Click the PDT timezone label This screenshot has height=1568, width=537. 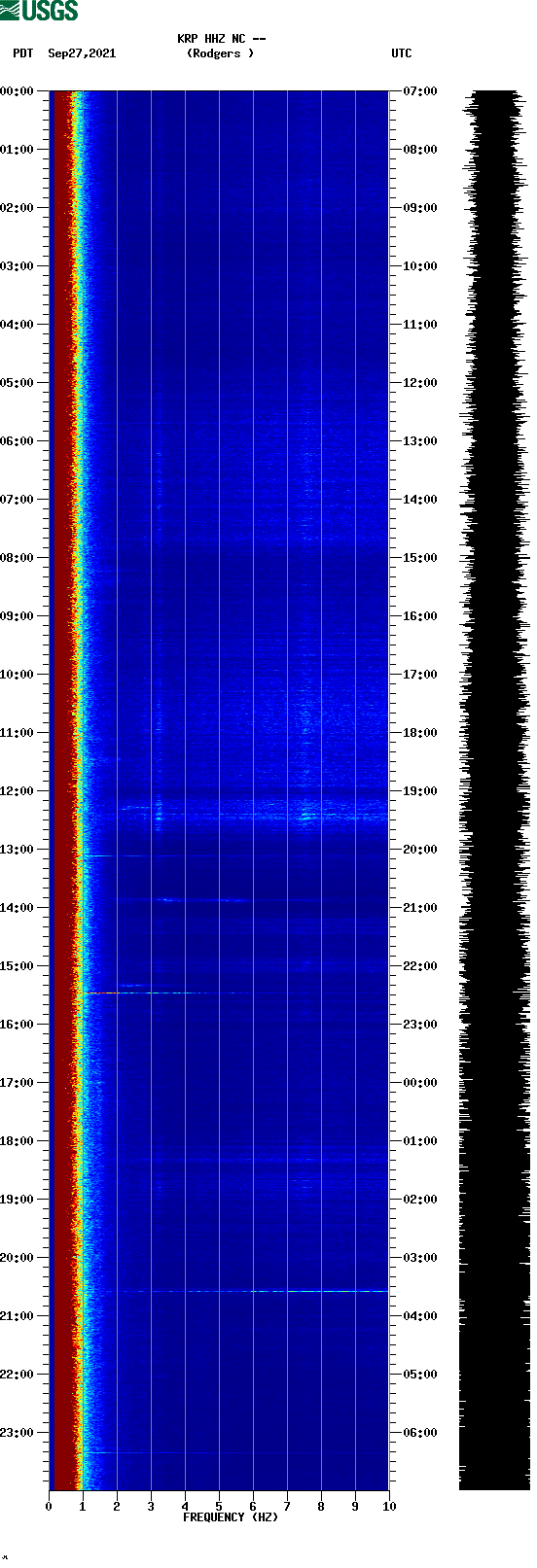23,53
